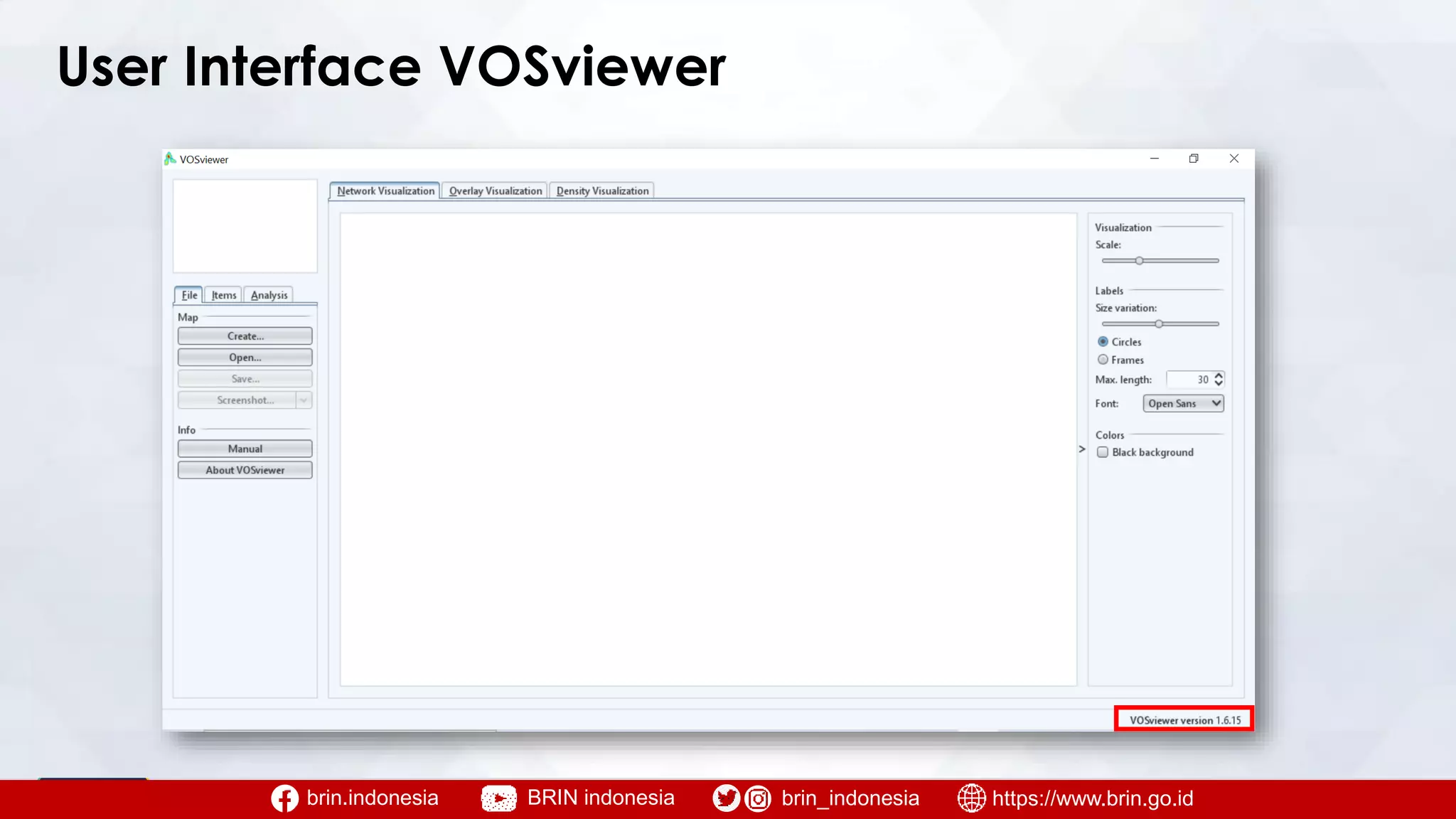Increase Max. length using up arrow
This screenshot has height=819, width=1456.
coord(1219,375)
